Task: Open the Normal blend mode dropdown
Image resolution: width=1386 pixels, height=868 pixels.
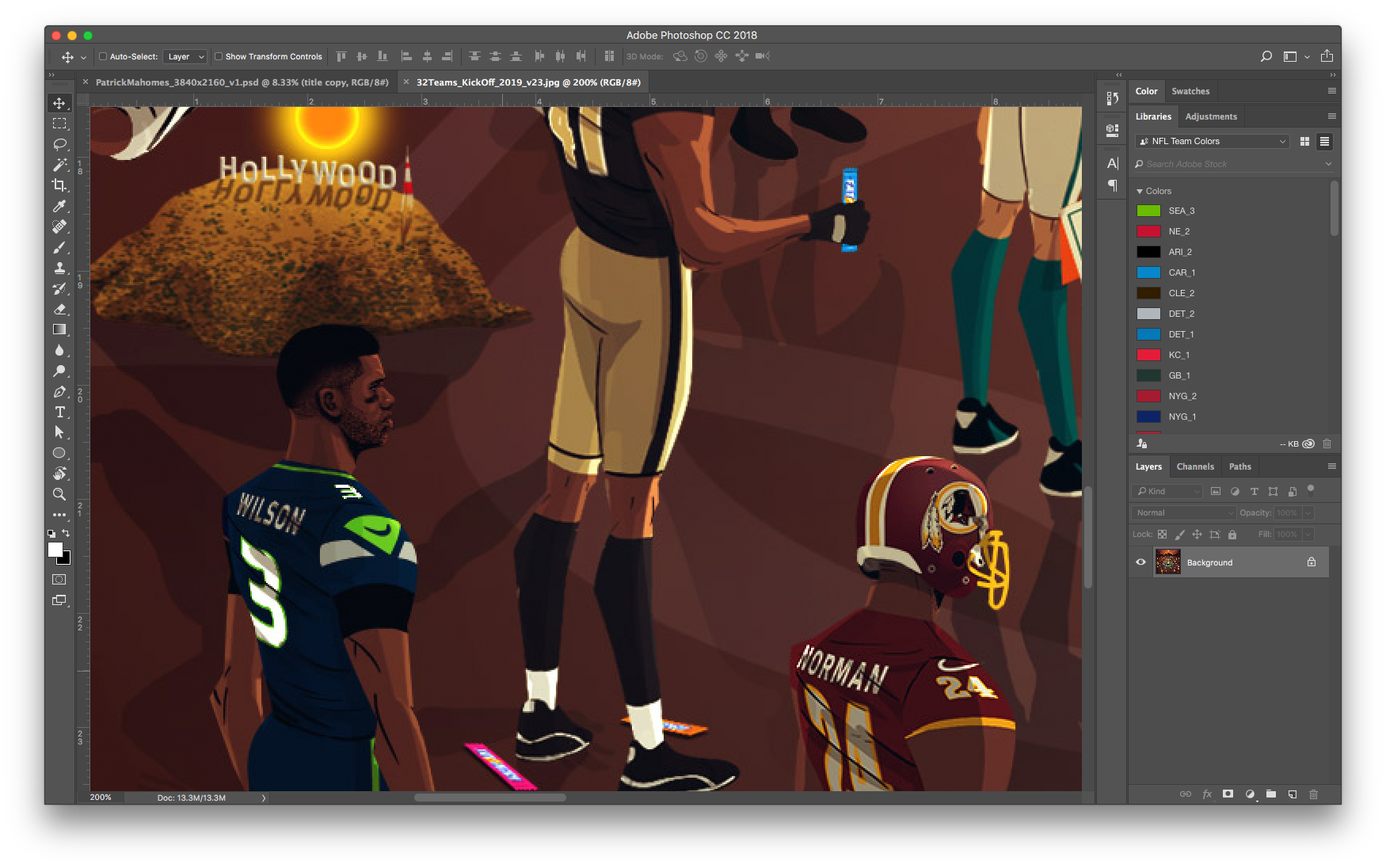Action: pyautogui.click(x=1183, y=512)
